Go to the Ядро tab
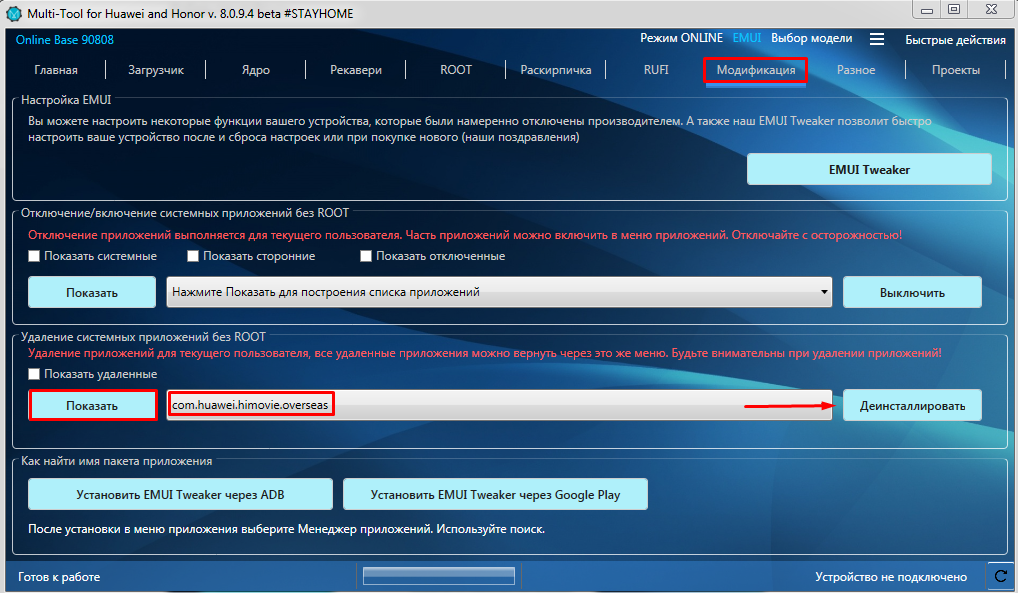The height and width of the screenshot is (593, 1018). [256, 70]
